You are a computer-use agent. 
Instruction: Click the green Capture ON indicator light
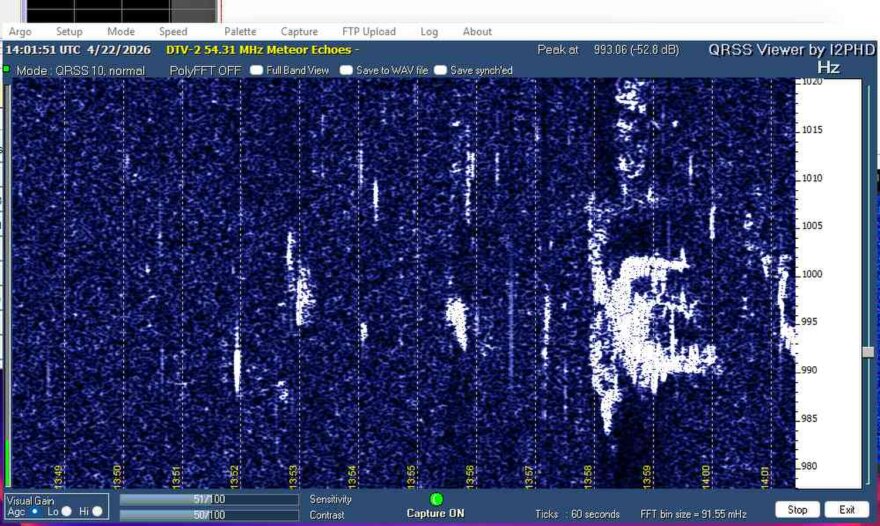(x=436, y=499)
